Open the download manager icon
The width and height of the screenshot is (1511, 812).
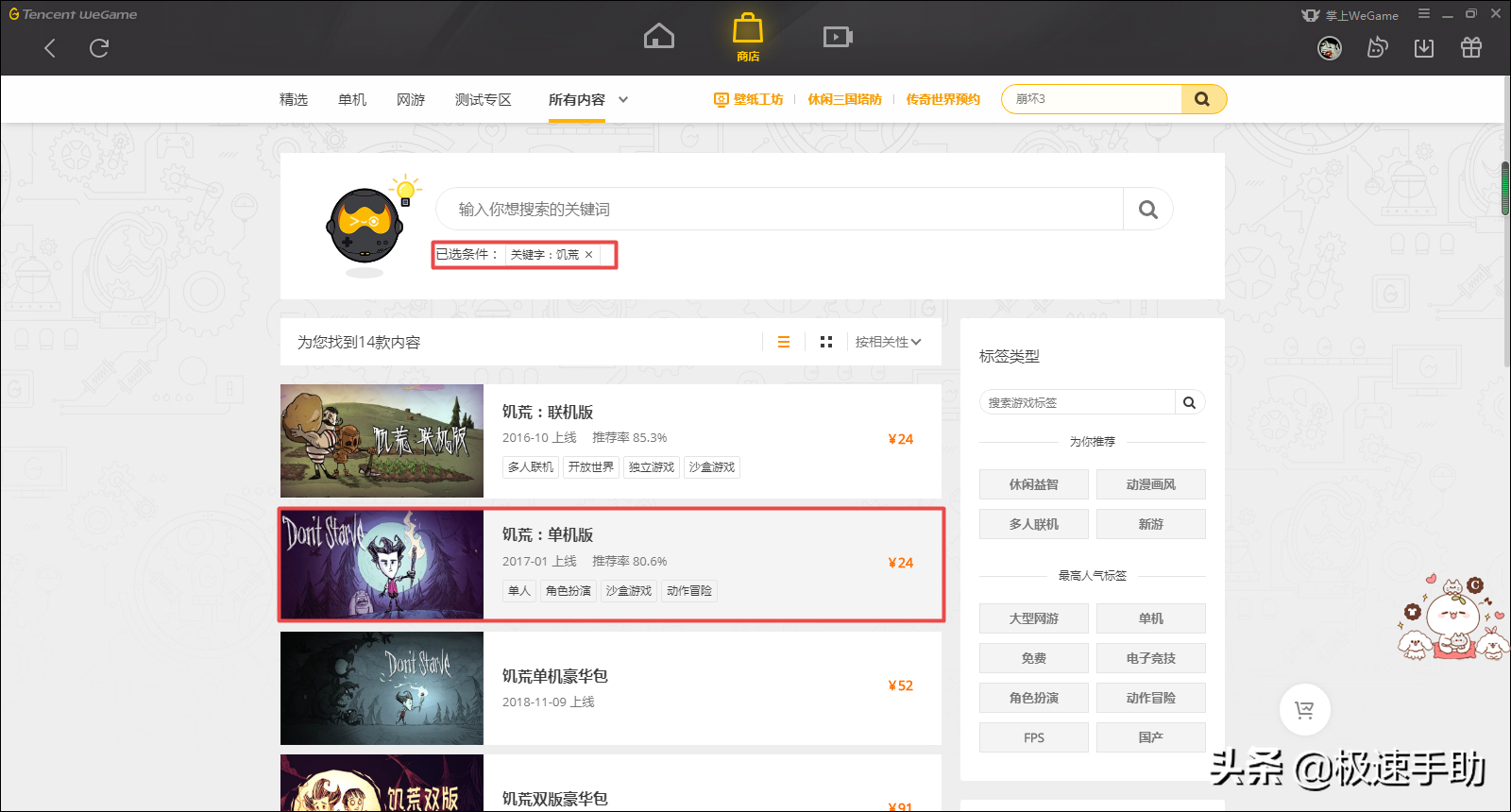pos(1424,48)
